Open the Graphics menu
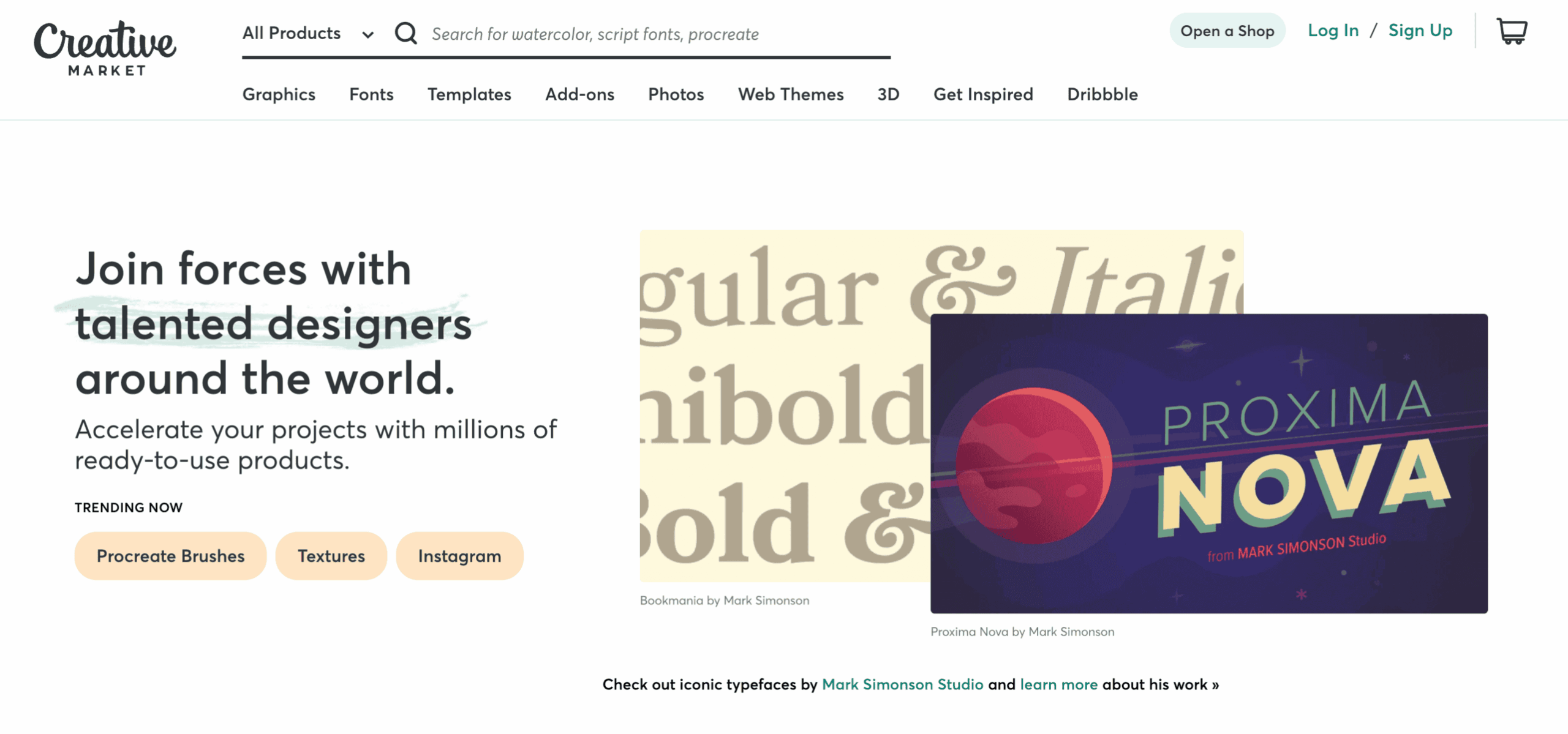1568x734 pixels. click(279, 94)
